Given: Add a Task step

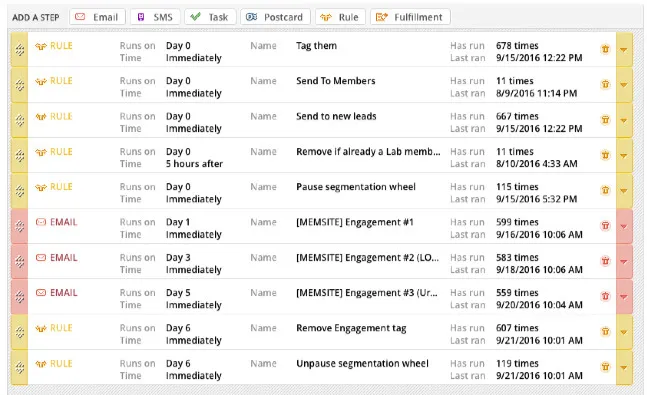Looking at the screenshot, I should coord(210,17).
